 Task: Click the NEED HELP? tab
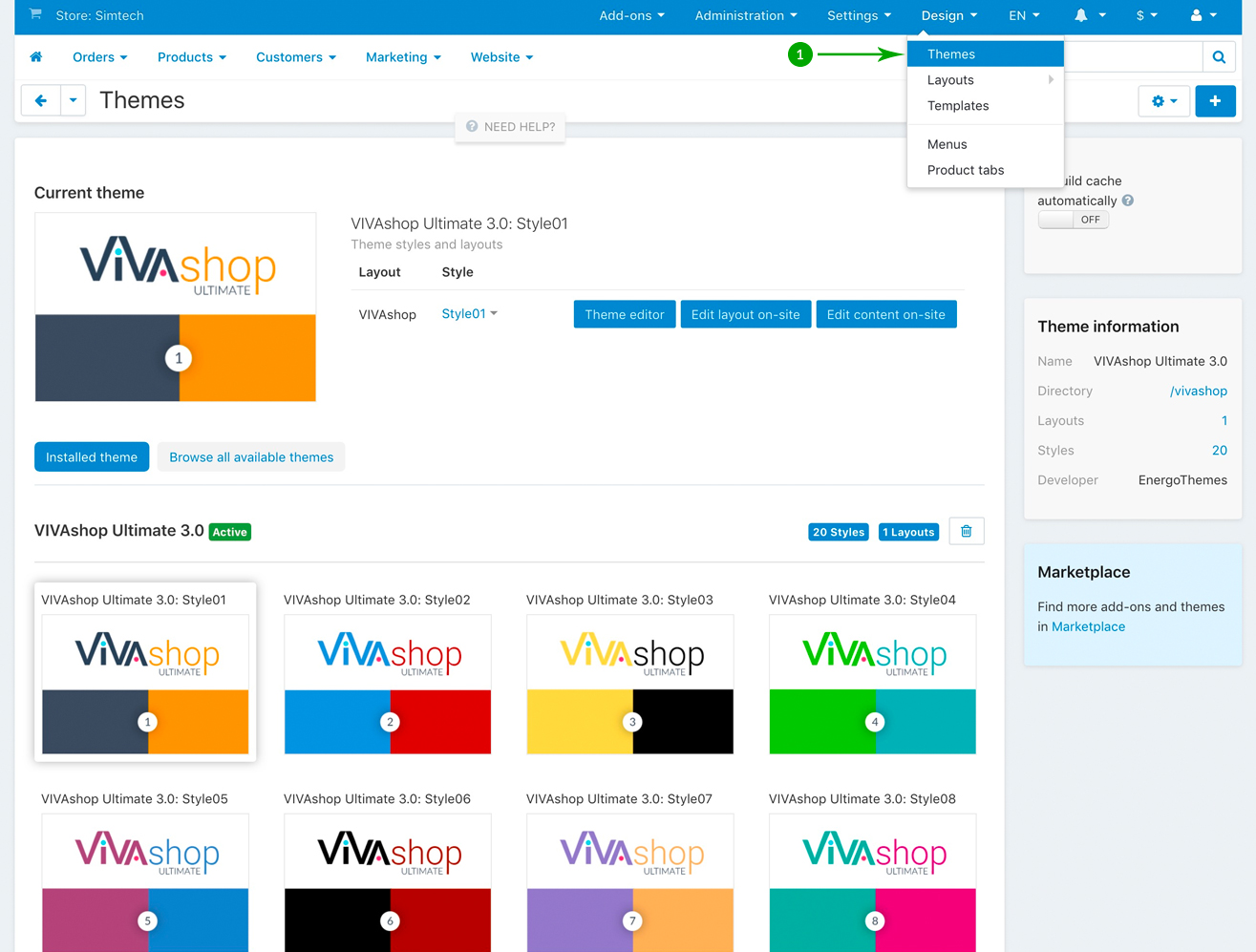click(510, 127)
